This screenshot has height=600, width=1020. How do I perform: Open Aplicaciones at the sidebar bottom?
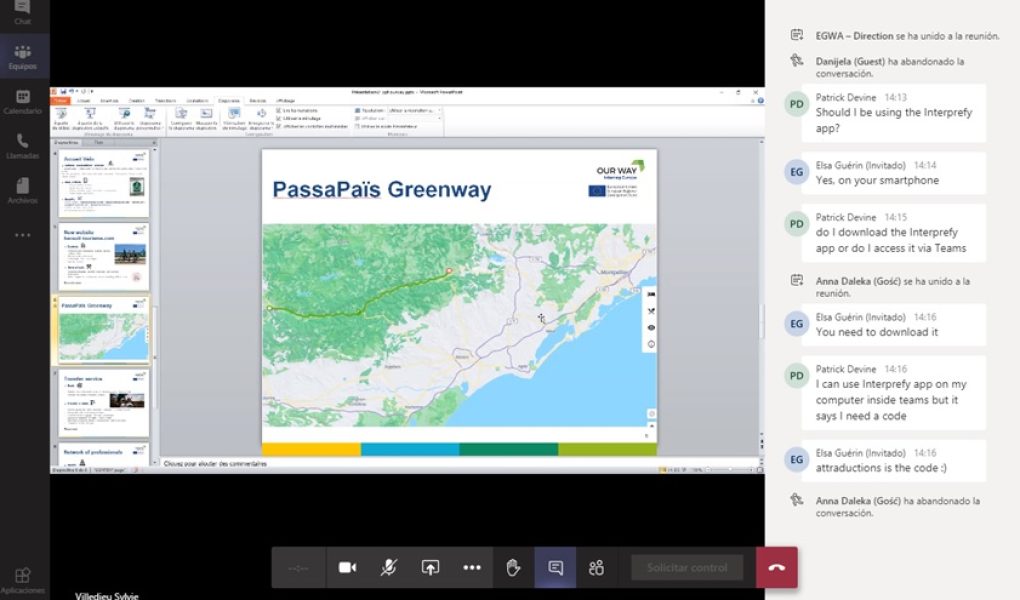point(23,580)
